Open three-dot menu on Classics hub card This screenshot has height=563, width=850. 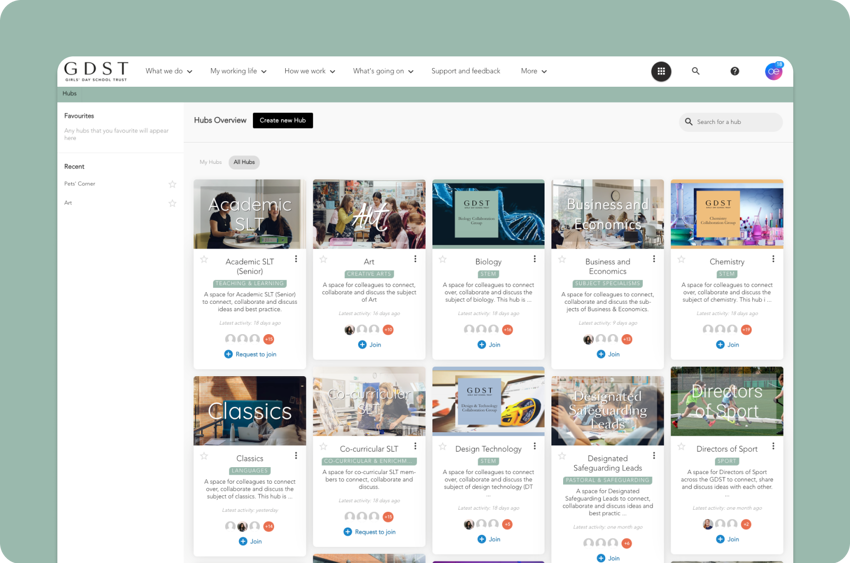(296, 456)
